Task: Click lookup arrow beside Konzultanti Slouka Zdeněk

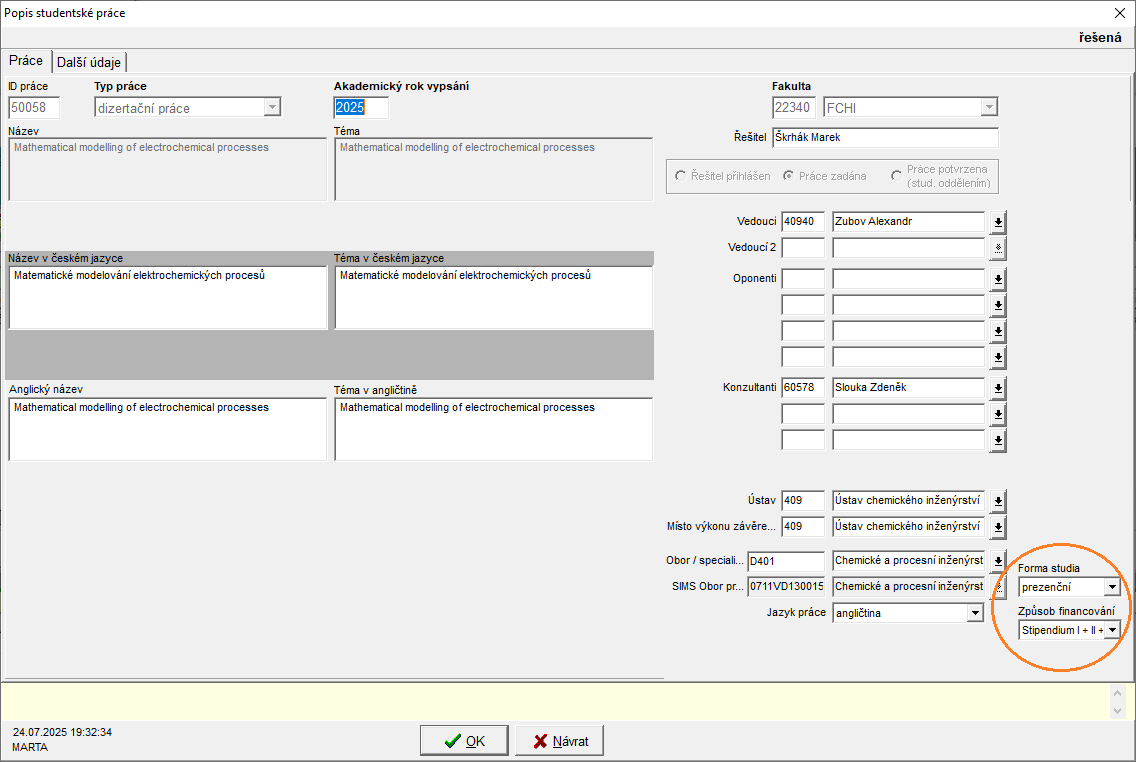Action: click(998, 388)
